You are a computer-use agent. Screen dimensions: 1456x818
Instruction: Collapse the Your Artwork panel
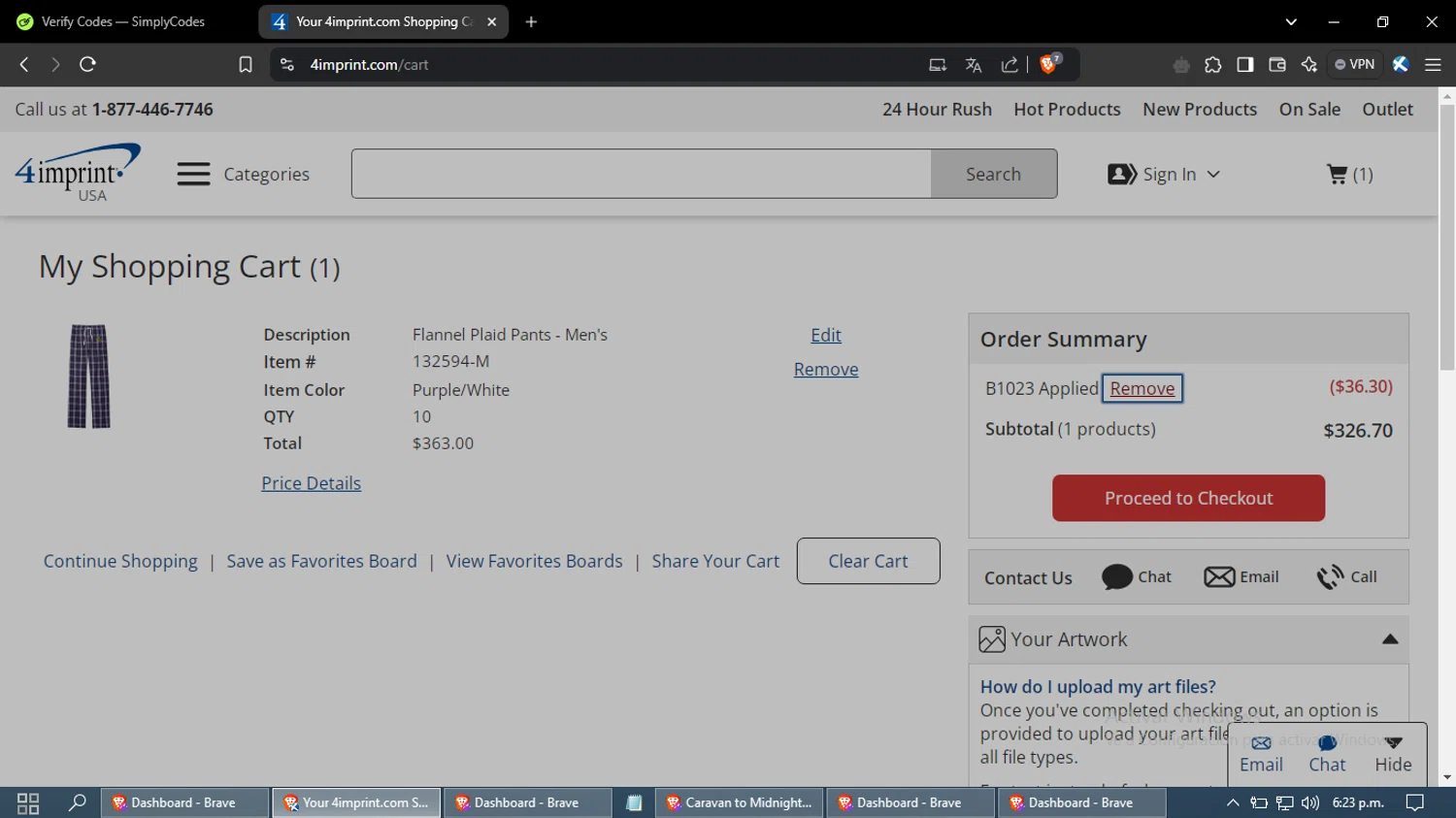tap(1390, 639)
